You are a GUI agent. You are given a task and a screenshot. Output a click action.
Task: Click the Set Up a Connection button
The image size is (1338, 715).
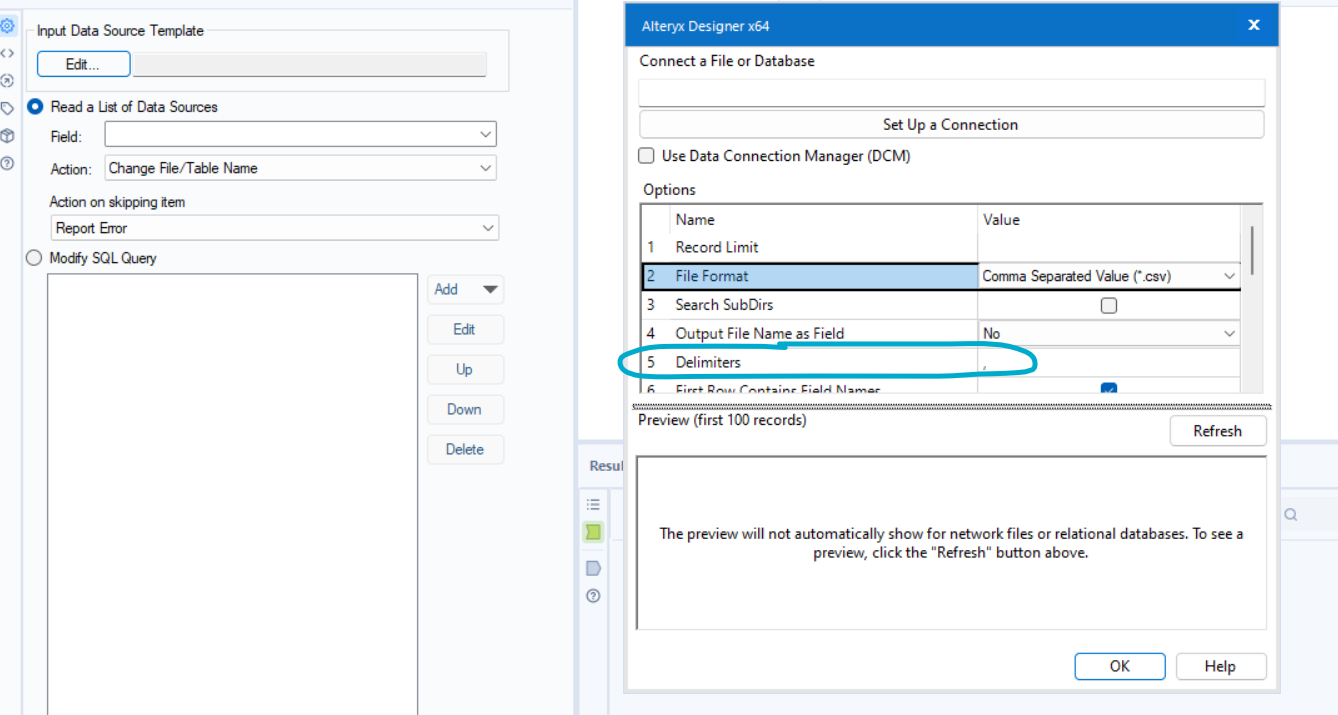click(950, 125)
